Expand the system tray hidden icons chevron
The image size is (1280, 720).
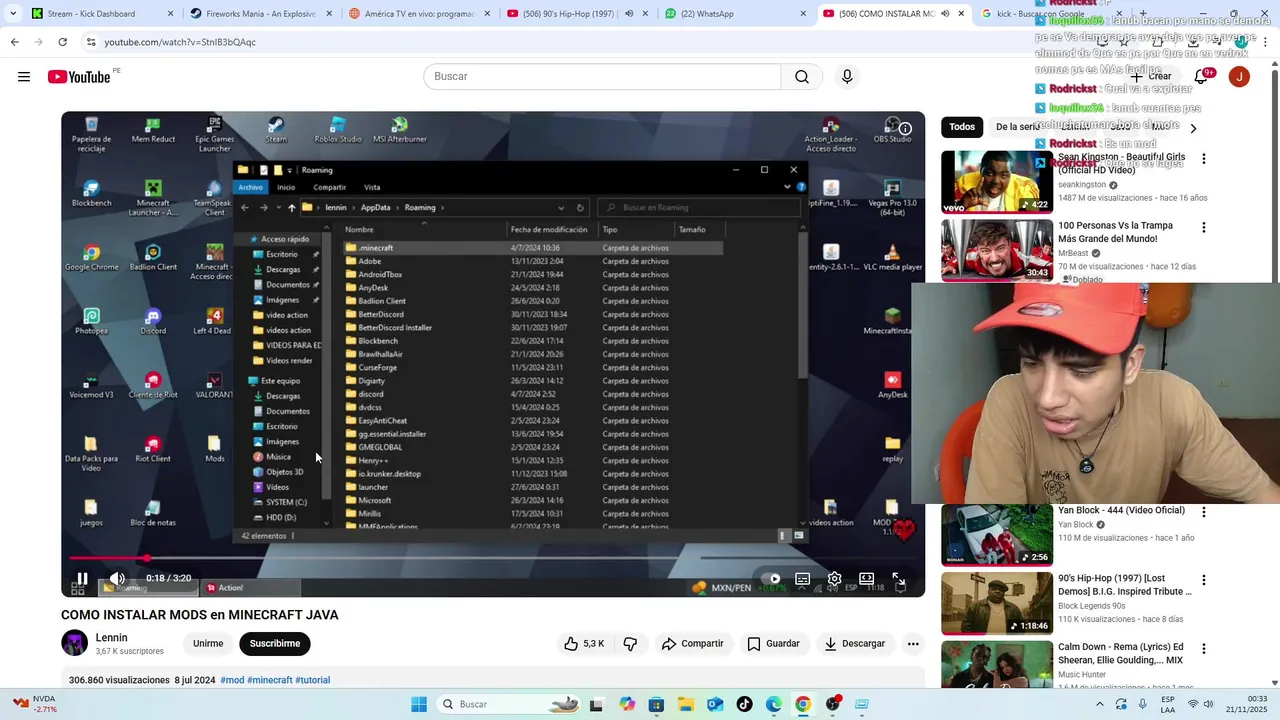coord(1099,704)
